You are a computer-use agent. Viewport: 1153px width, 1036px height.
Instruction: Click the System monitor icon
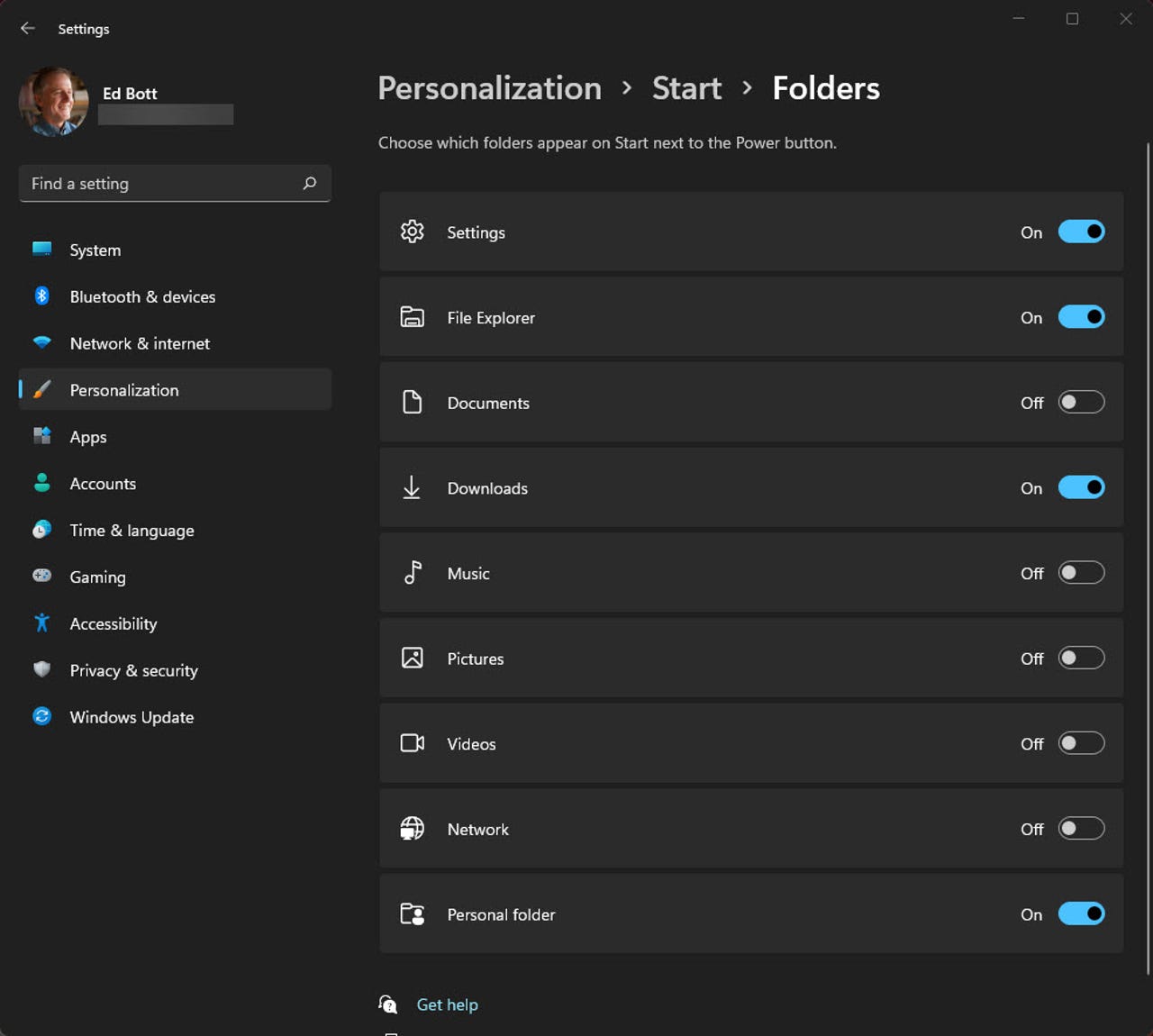(42, 250)
